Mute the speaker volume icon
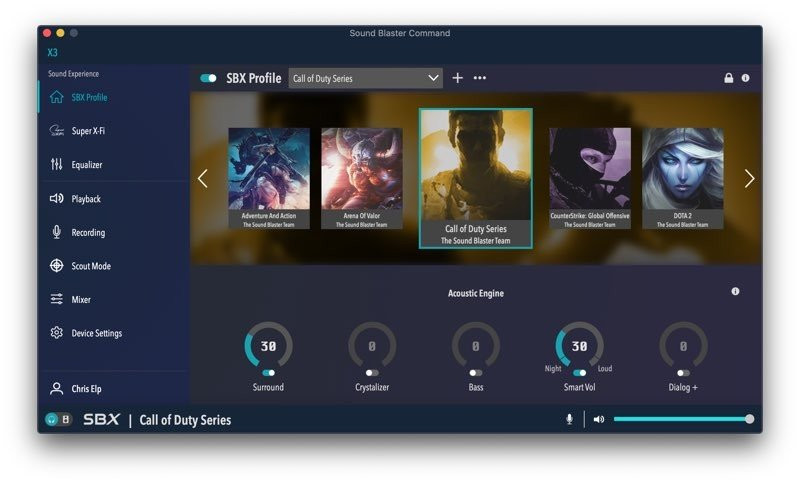This screenshot has height=483, width=800. (598, 419)
